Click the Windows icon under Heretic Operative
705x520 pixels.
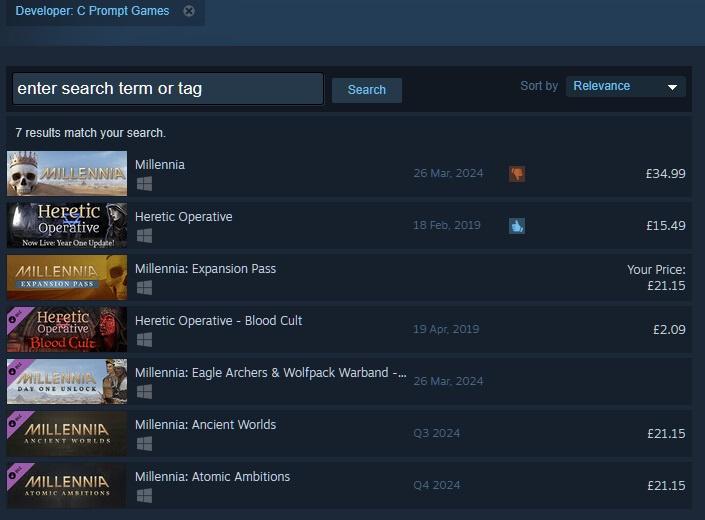pos(144,236)
